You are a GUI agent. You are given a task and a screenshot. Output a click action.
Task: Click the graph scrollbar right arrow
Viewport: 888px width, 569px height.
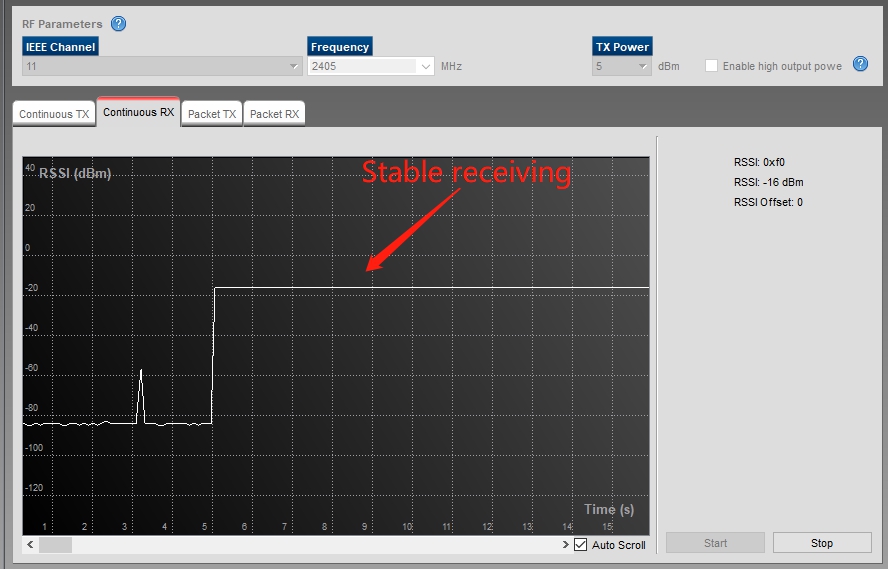pyautogui.click(x=565, y=545)
